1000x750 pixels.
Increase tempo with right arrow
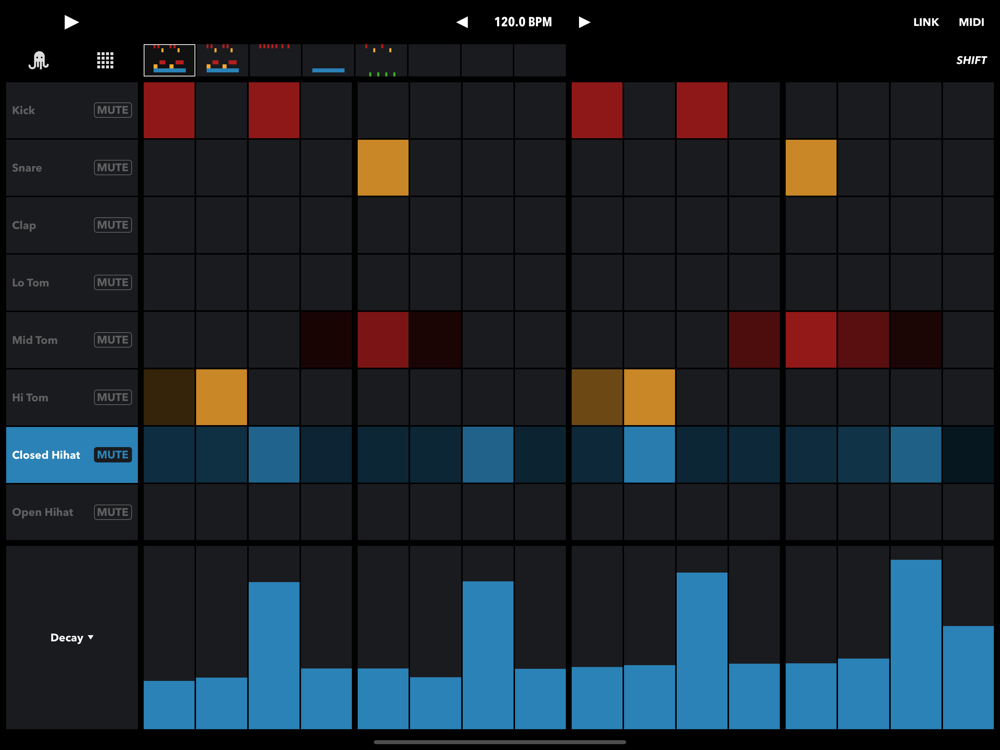pos(585,22)
